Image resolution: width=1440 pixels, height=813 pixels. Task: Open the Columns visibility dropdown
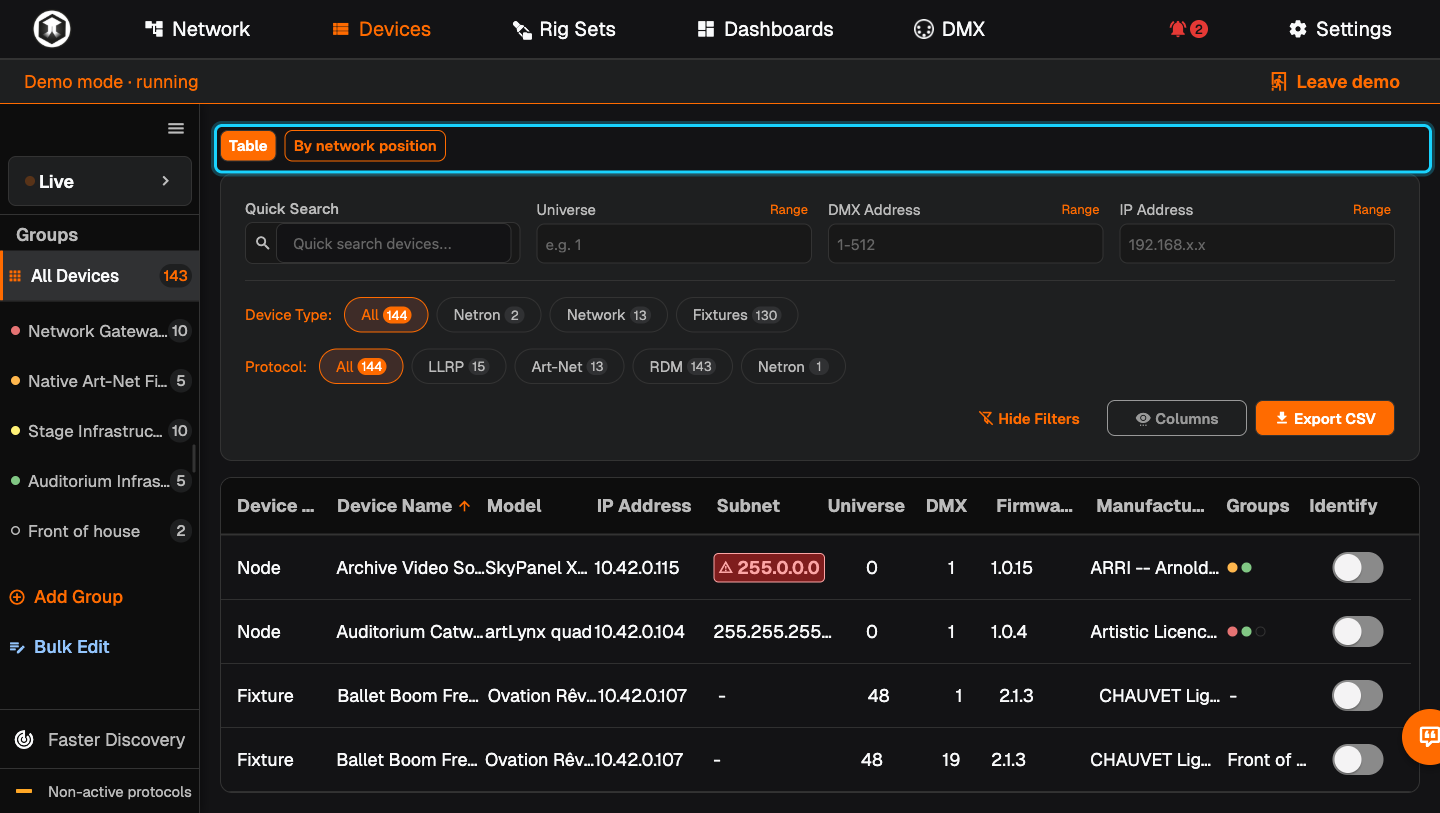tap(1177, 419)
